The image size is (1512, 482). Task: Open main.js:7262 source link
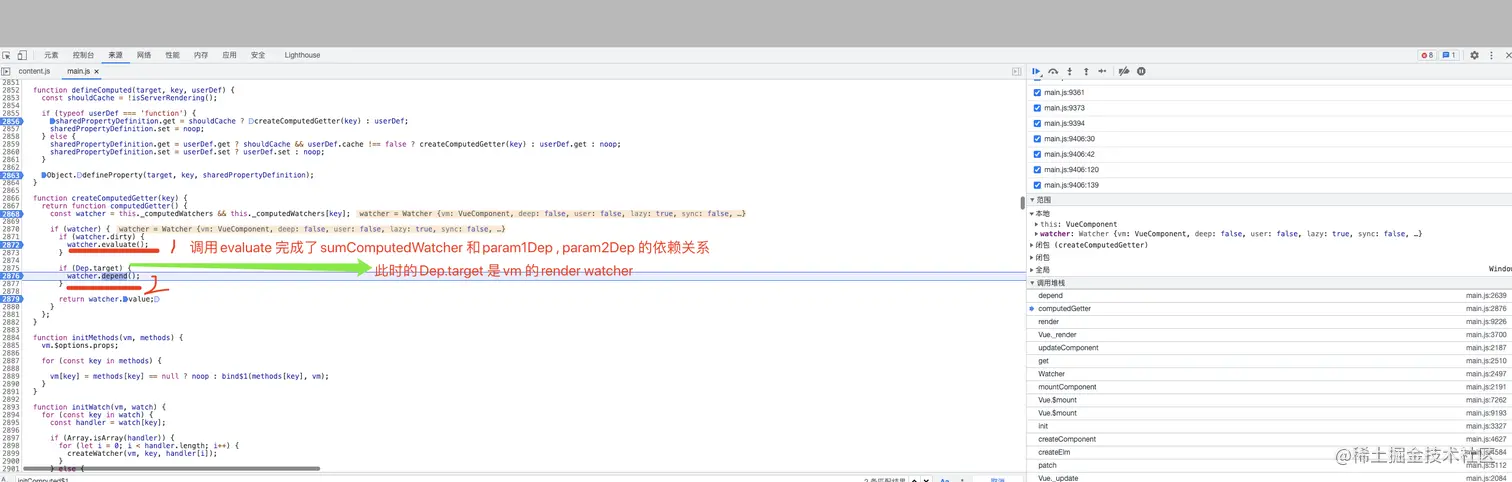click(x=1486, y=400)
